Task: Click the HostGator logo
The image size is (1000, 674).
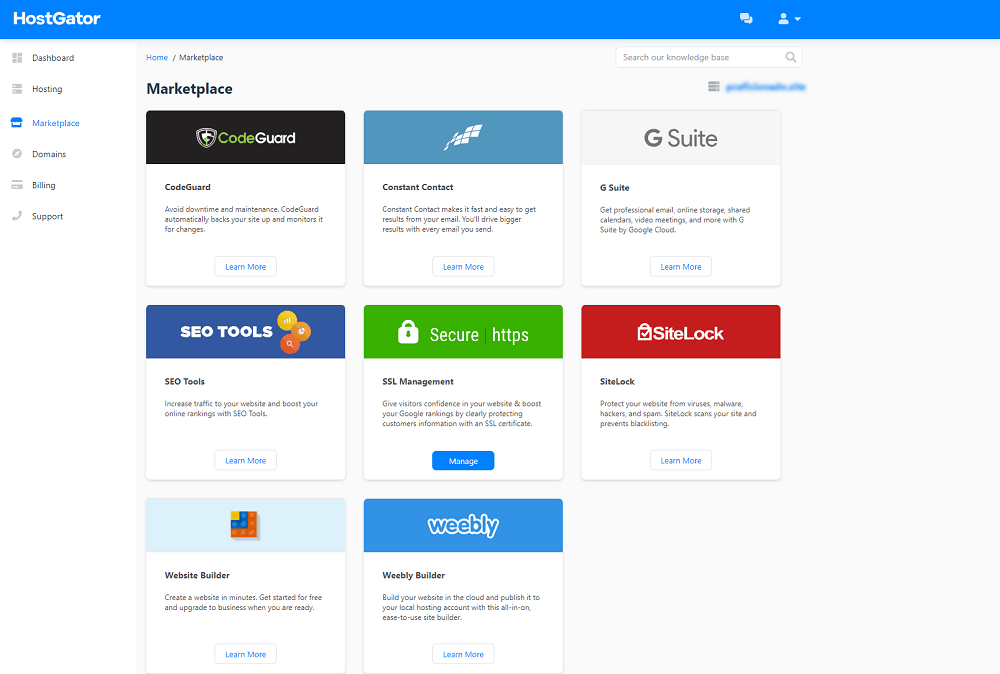Action: coord(57,18)
